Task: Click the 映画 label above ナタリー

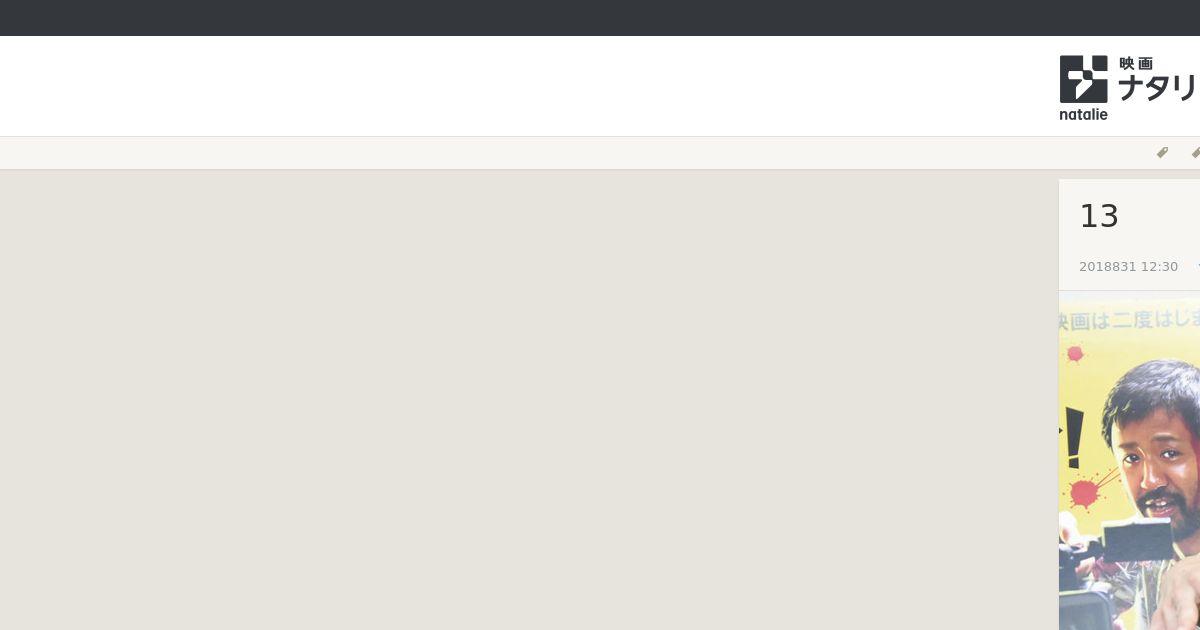Action: tap(1136, 63)
